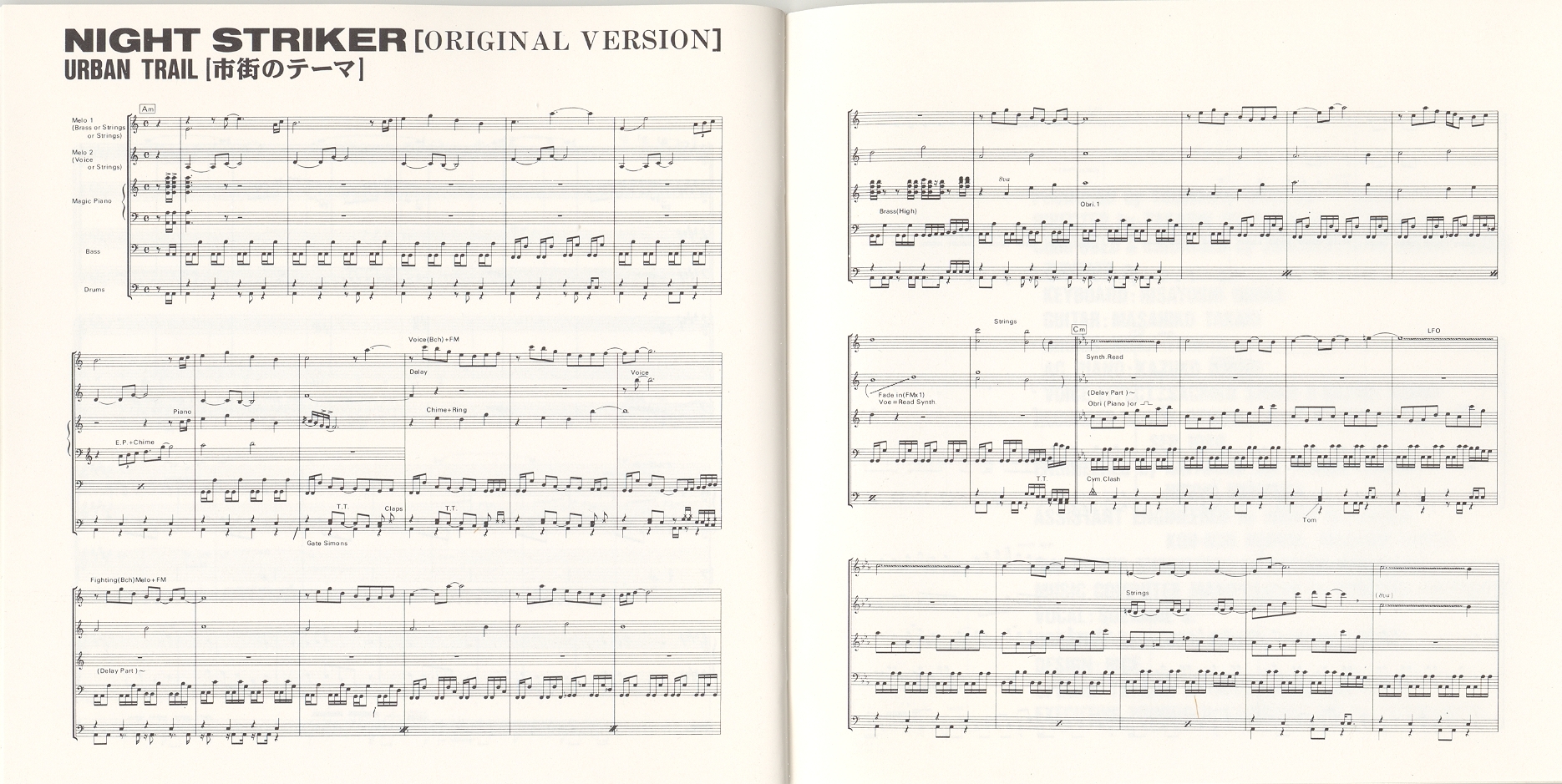This screenshot has width=1562, height=784.
Task: Click the boxed Am chord marking
Action: pyautogui.click(x=149, y=109)
